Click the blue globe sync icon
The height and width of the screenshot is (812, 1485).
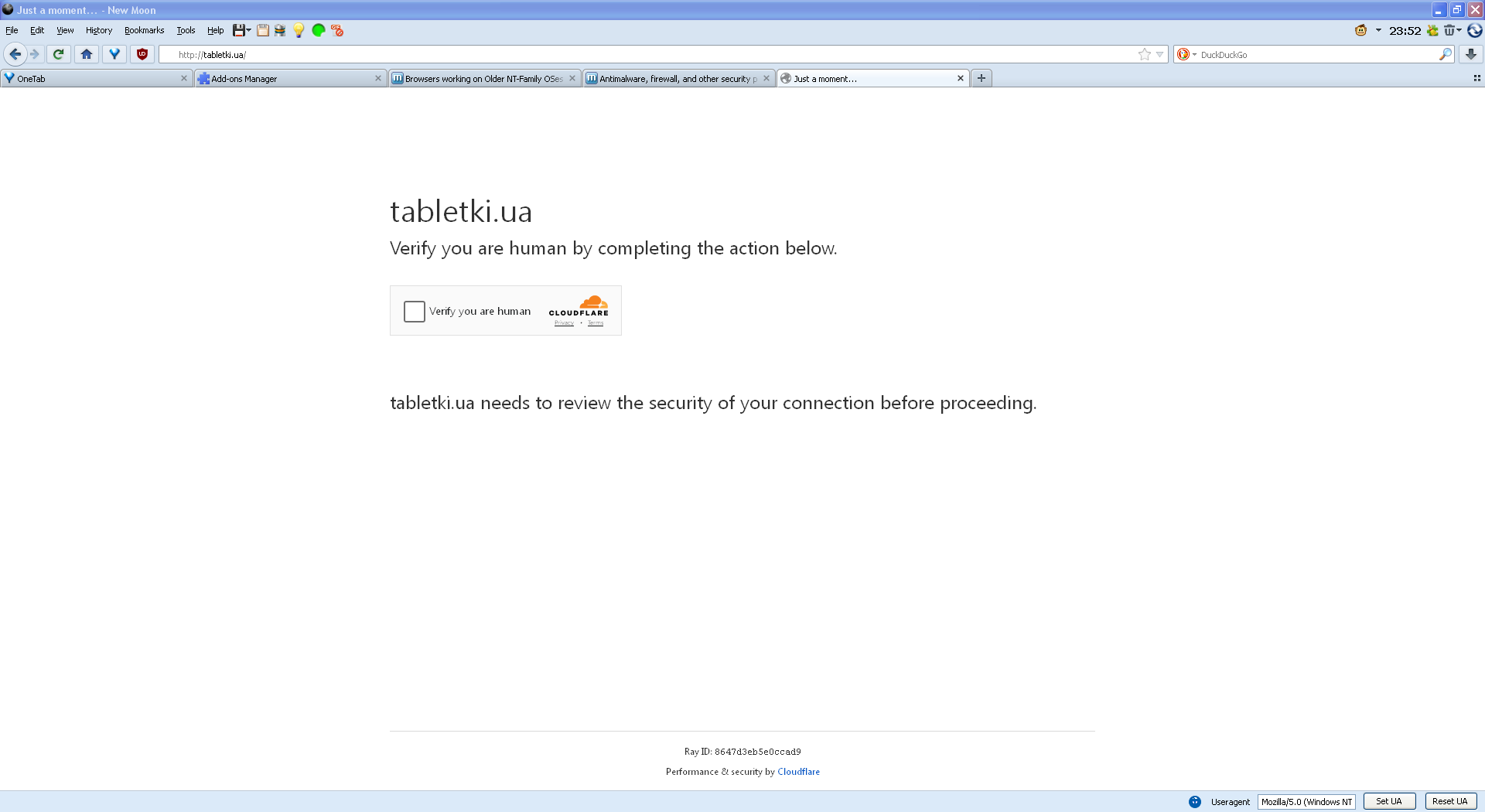click(x=1475, y=30)
